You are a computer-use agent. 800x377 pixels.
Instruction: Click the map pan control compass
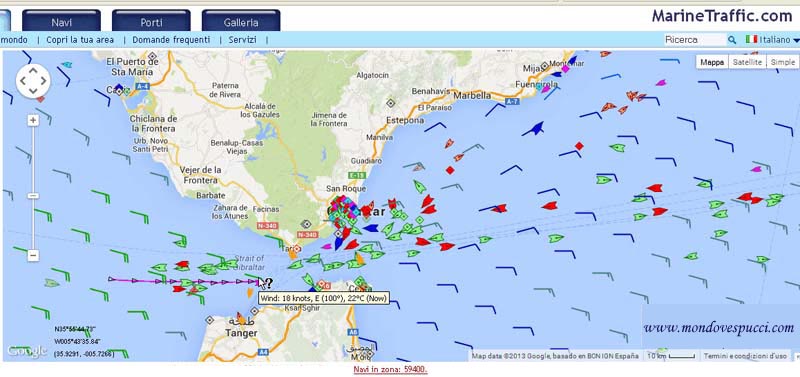[33, 81]
